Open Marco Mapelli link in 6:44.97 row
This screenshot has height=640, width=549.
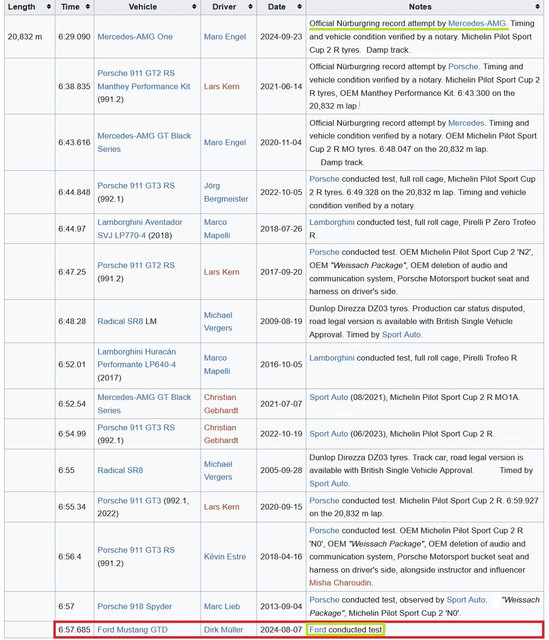click(x=217, y=229)
